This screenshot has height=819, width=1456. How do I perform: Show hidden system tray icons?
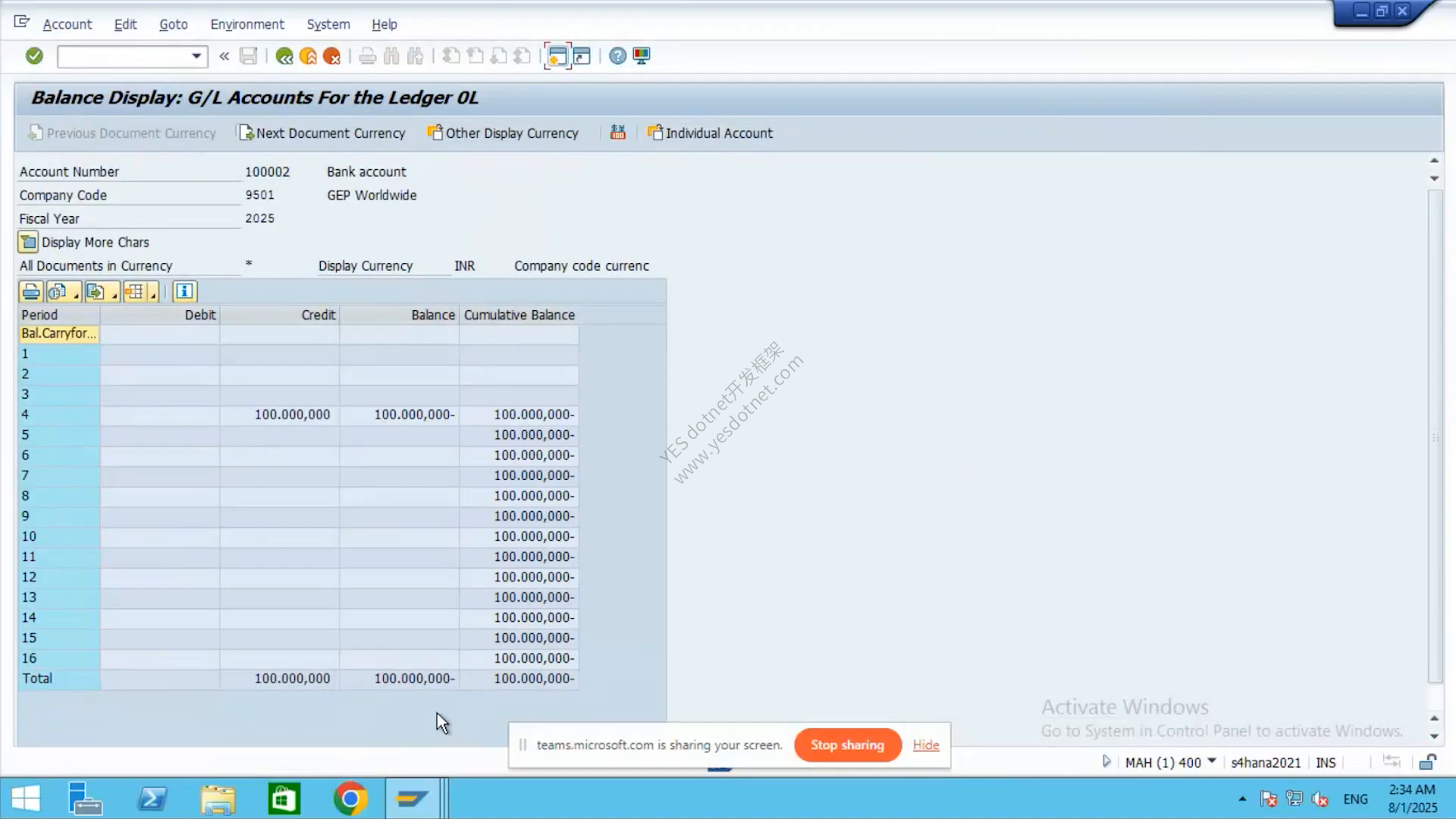1242,799
